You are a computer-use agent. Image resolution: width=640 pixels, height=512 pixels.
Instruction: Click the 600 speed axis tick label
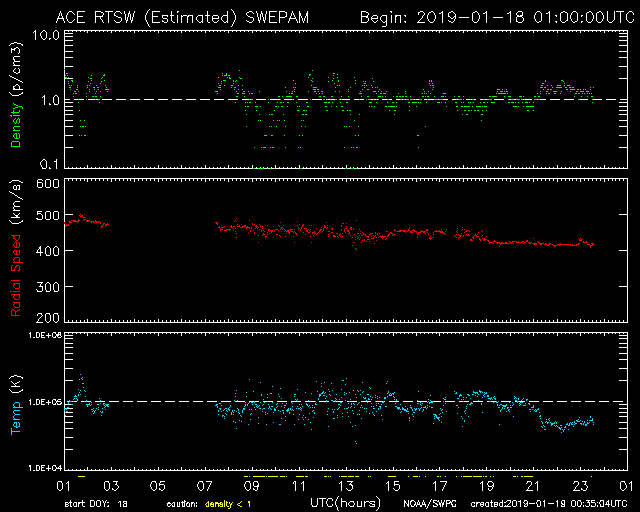pos(46,184)
